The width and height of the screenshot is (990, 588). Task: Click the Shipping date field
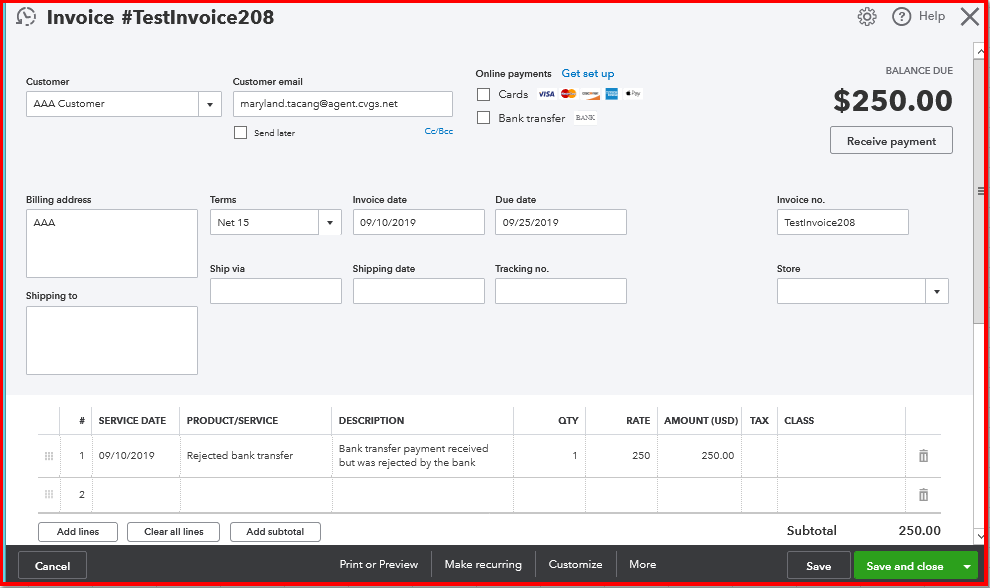[419, 291]
